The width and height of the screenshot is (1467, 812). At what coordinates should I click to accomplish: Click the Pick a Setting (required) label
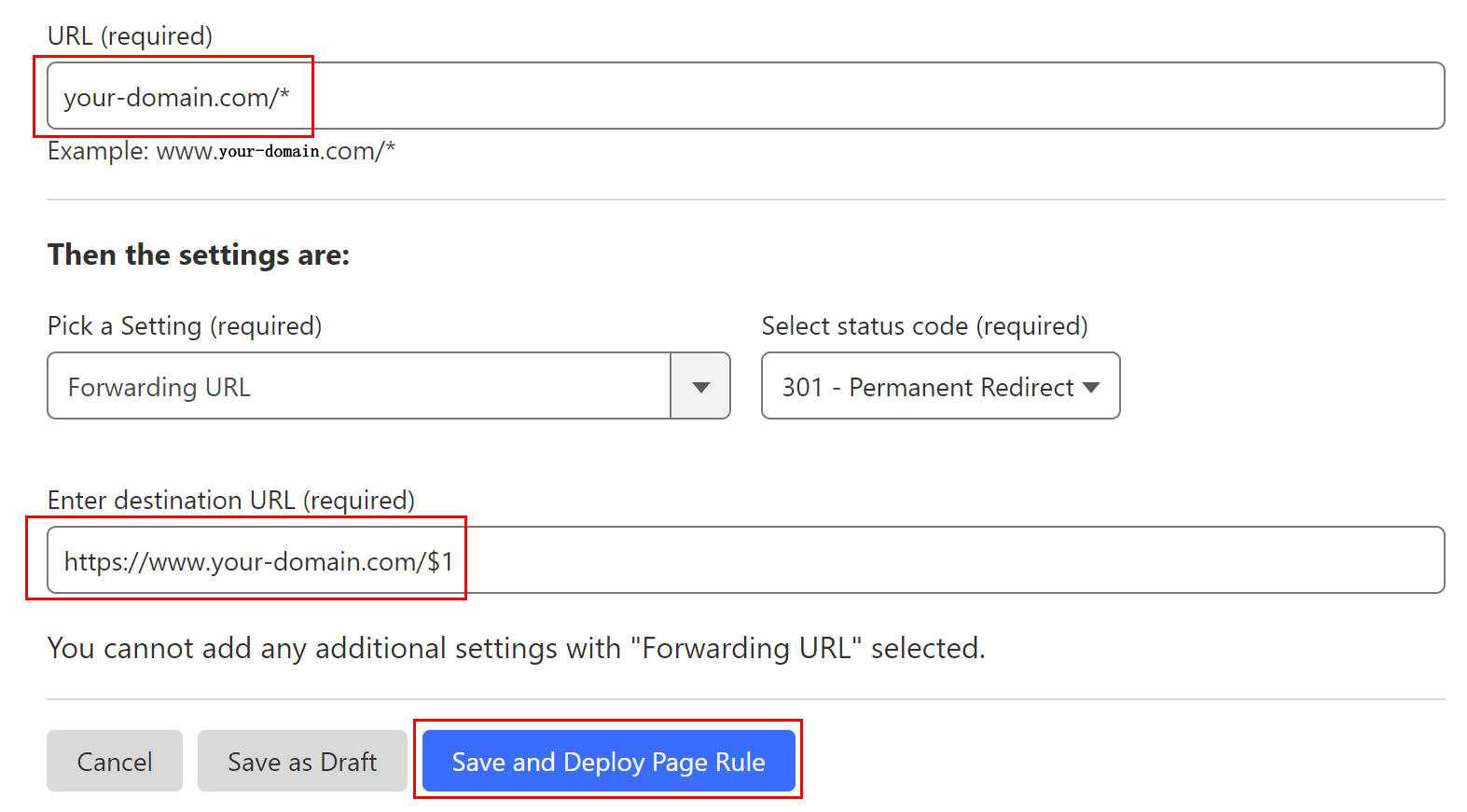coord(185,325)
